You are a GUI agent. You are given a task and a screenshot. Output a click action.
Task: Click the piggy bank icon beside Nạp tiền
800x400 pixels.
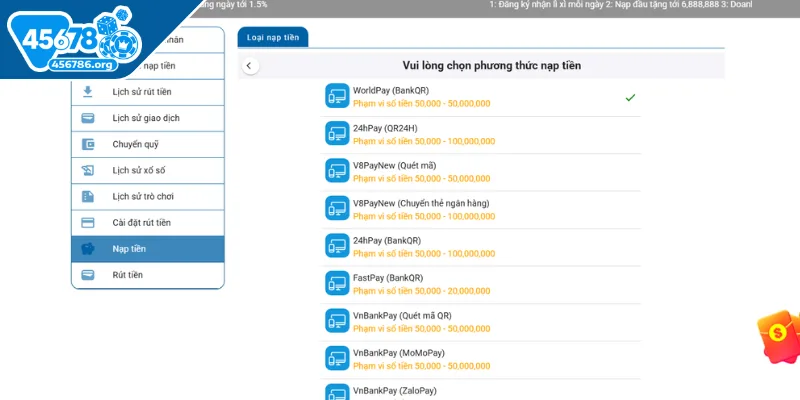[88, 248]
